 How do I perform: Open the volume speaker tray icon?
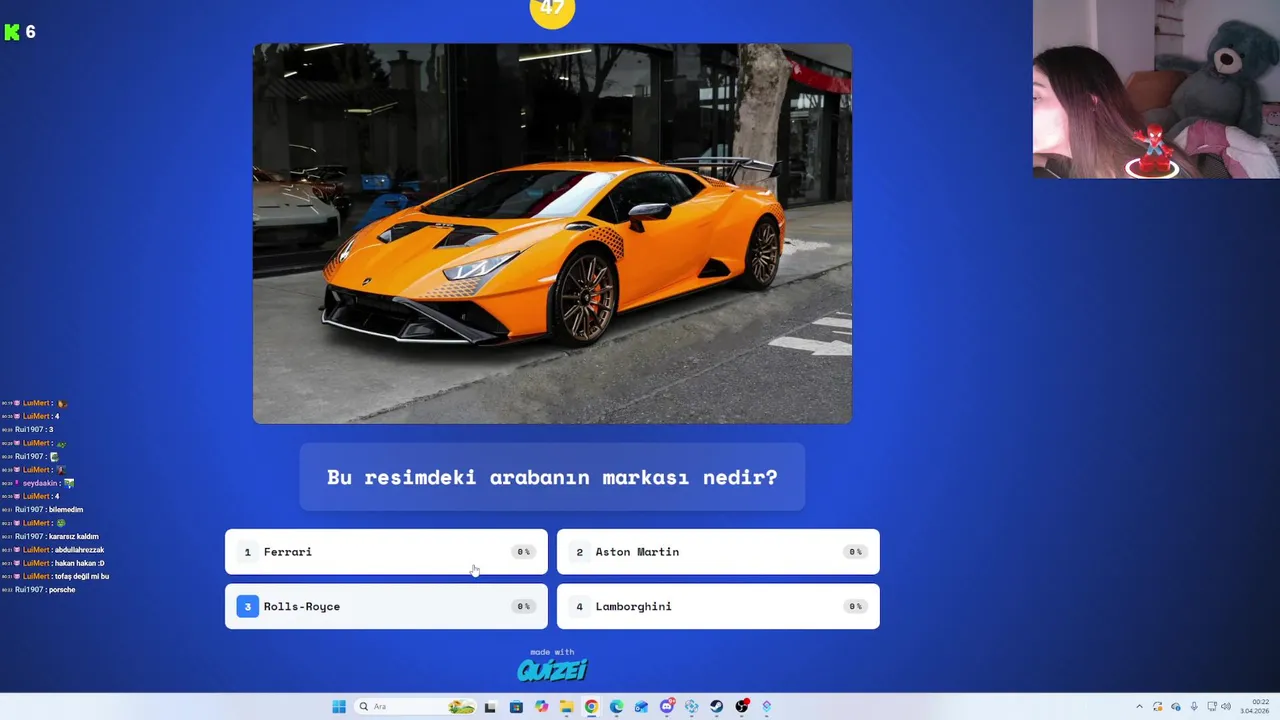coord(1226,706)
